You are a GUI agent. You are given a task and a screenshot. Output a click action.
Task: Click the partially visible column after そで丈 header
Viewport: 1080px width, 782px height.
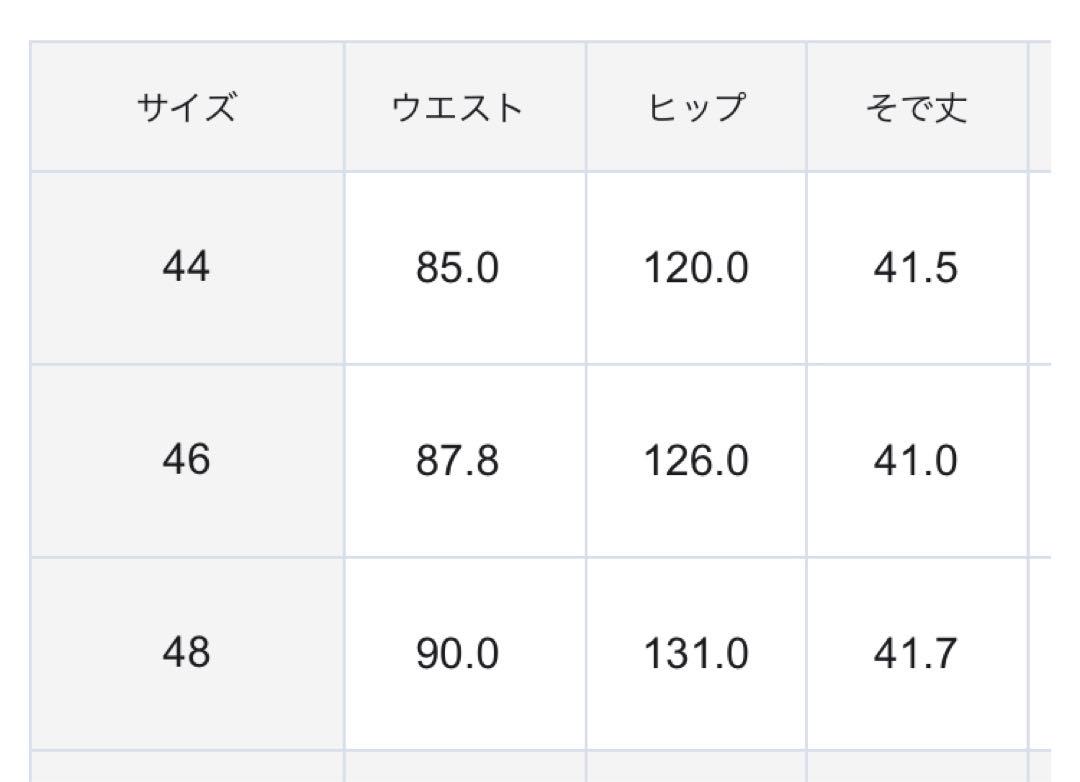coord(1040,107)
